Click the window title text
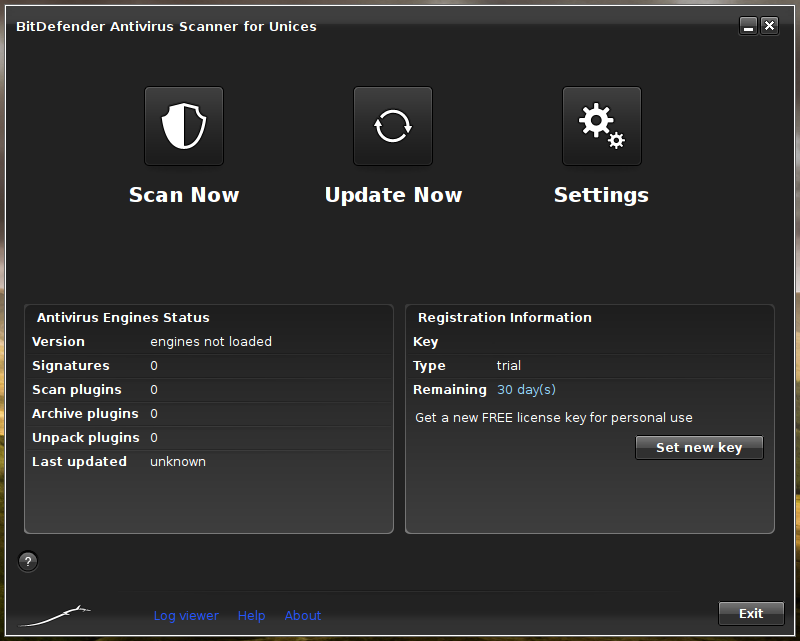The image size is (800, 641). click(x=166, y=27)
